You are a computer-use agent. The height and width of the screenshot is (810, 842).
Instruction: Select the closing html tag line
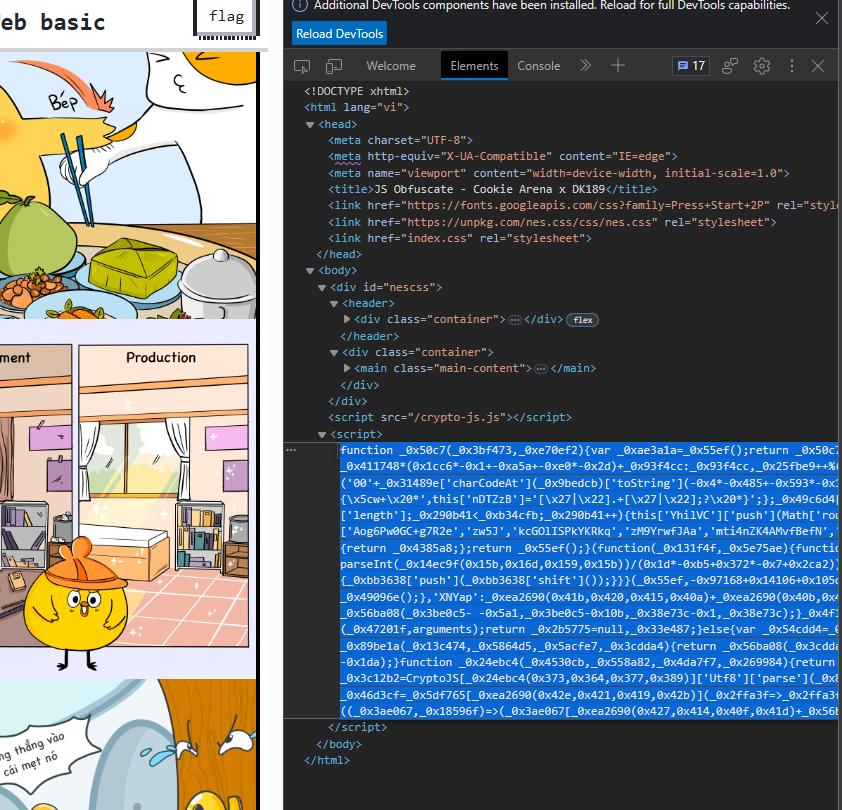pyautogui.click(x=327, y=761)
